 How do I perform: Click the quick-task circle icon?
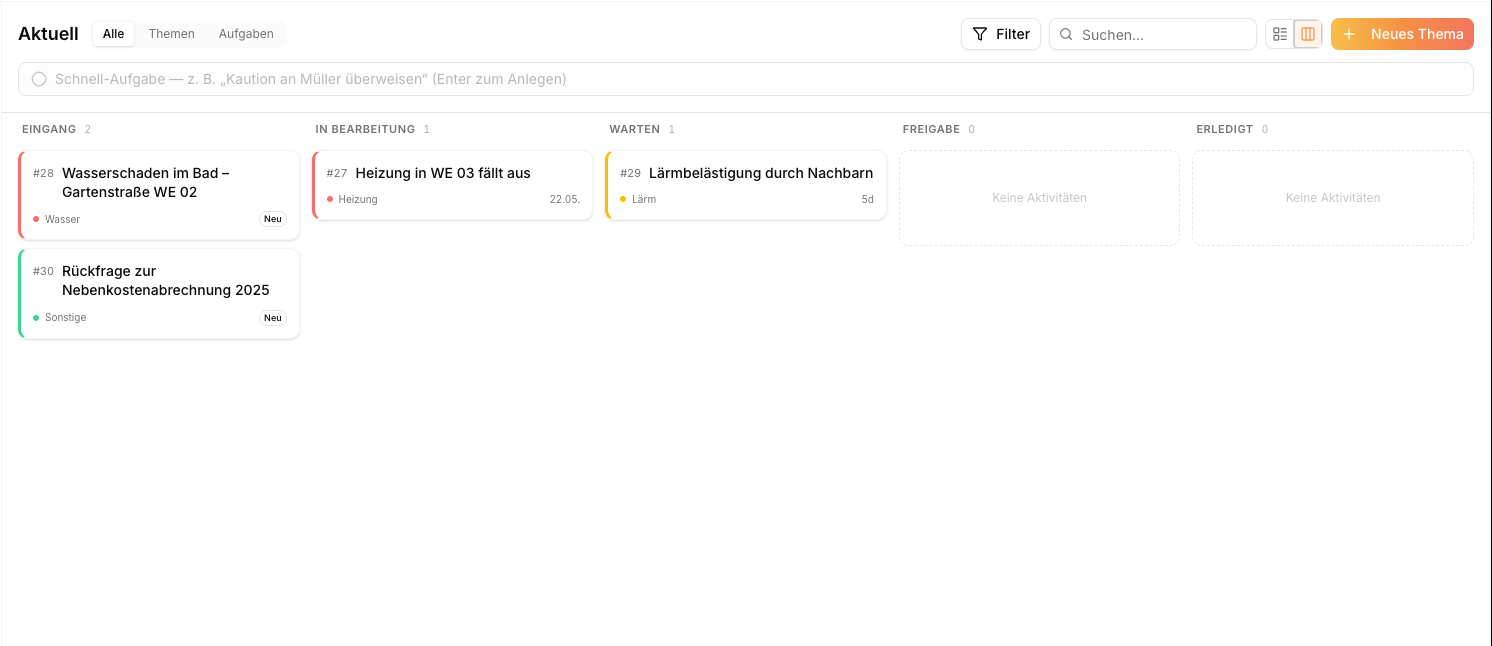[39, 79]
